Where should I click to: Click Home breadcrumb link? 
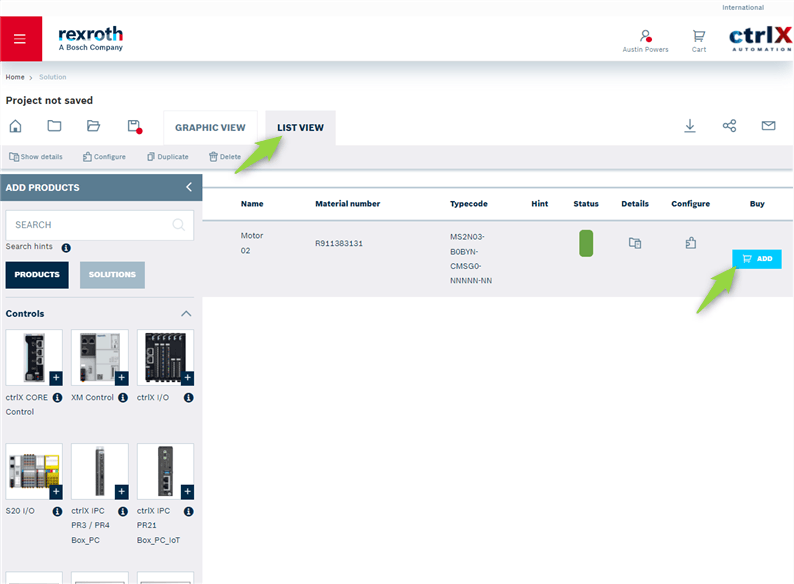[x=15, y=77]
